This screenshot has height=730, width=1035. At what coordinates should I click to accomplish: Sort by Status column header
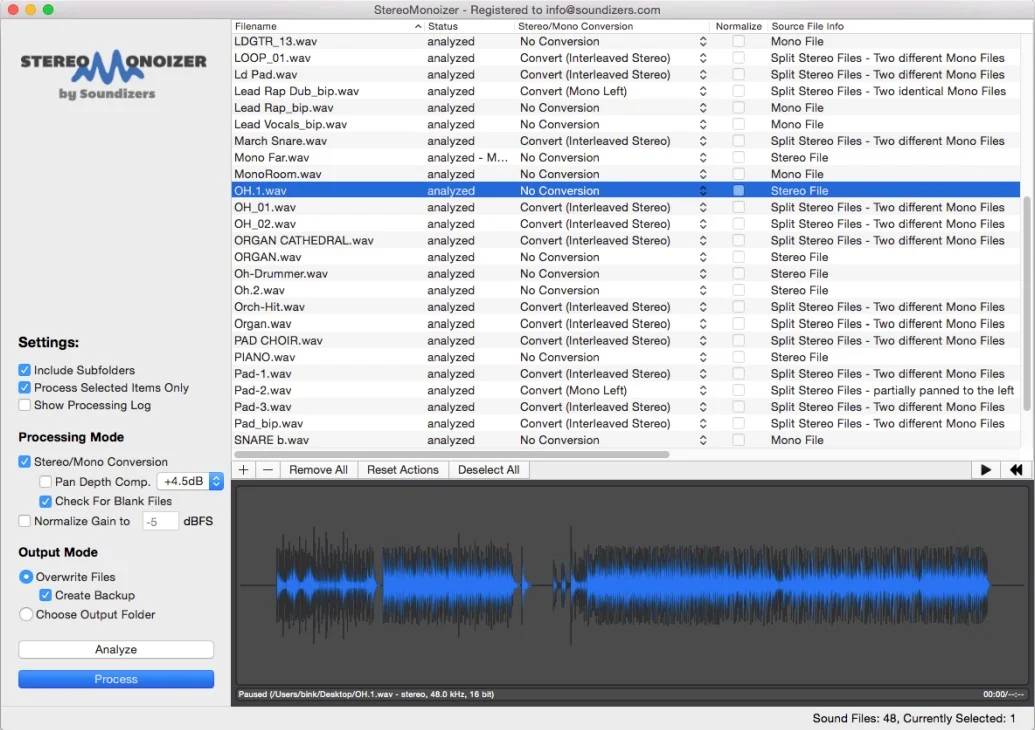click(x=469, y=26)
